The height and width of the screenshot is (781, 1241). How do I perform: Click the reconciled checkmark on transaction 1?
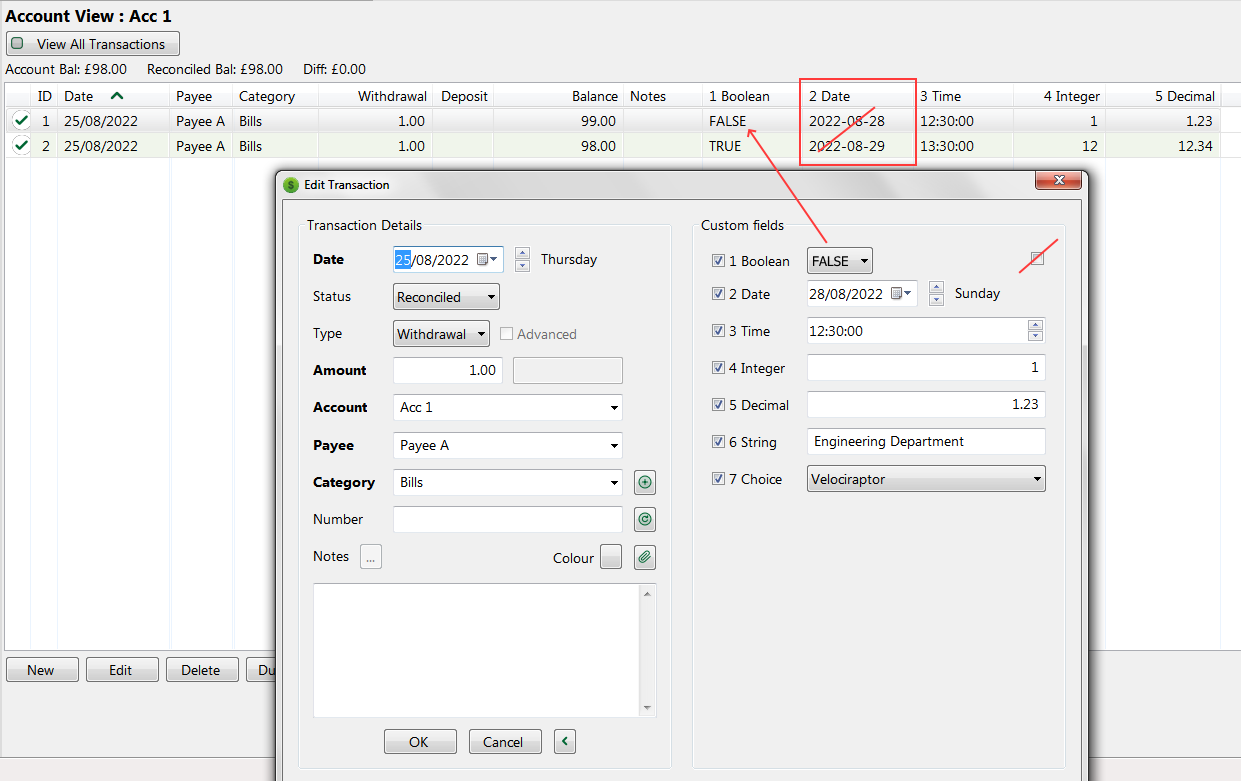[20, 120]
